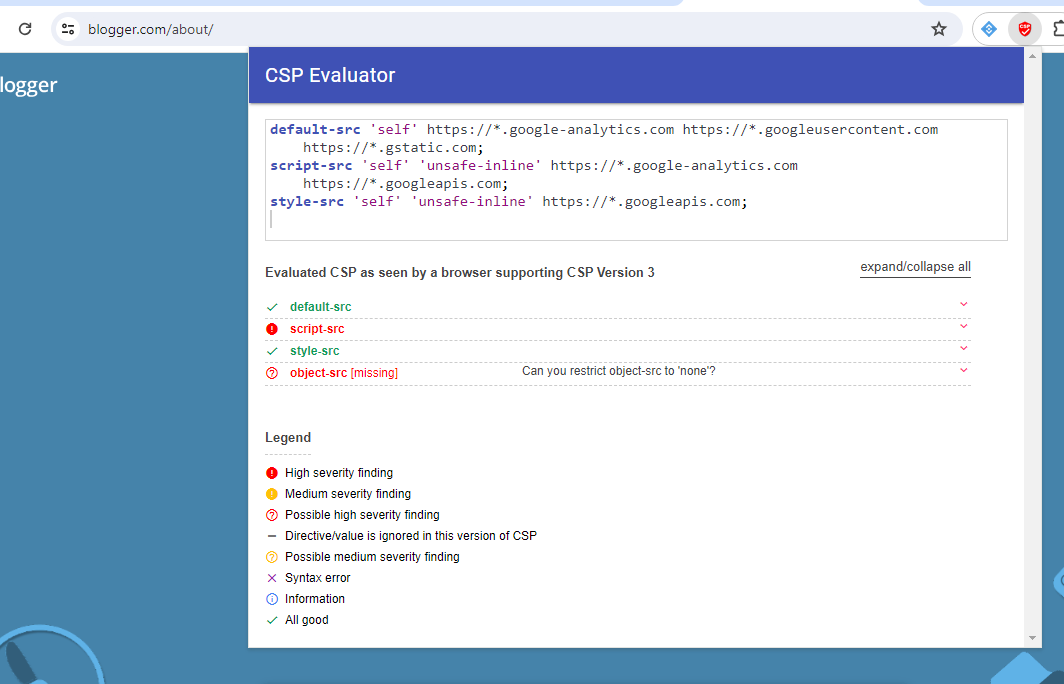
Task: Open the blue CSP Evaluator extension icon
Action: click(986, 29)
